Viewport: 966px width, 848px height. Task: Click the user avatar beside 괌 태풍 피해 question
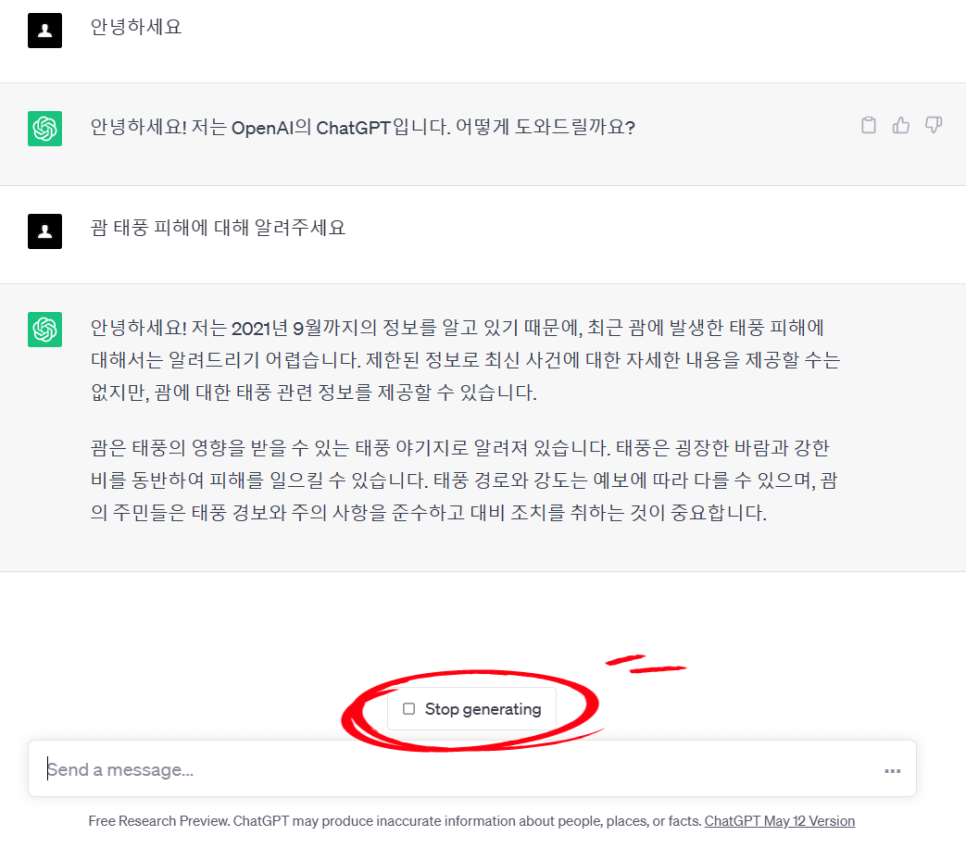45,232
